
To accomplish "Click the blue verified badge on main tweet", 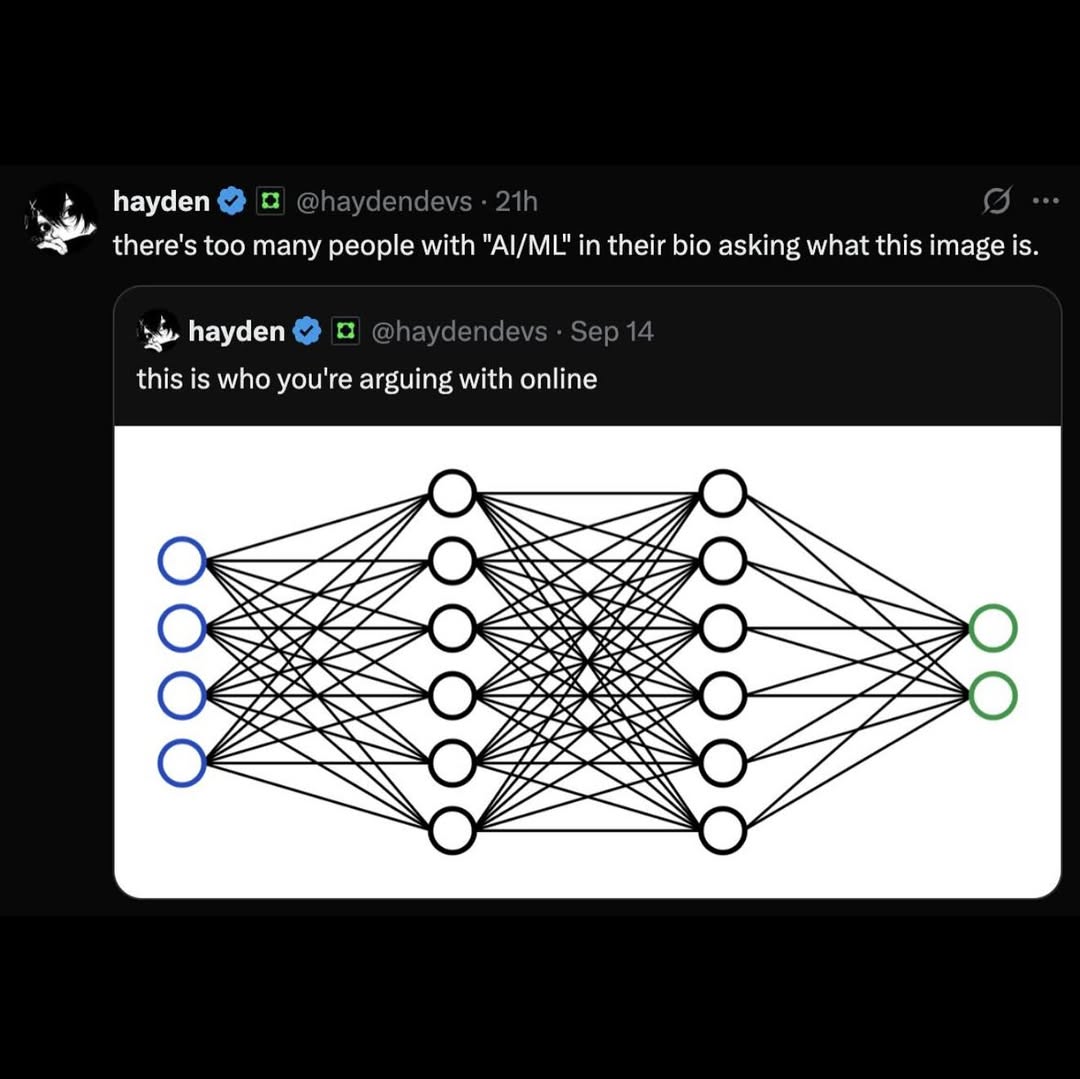I will point(231,202).
